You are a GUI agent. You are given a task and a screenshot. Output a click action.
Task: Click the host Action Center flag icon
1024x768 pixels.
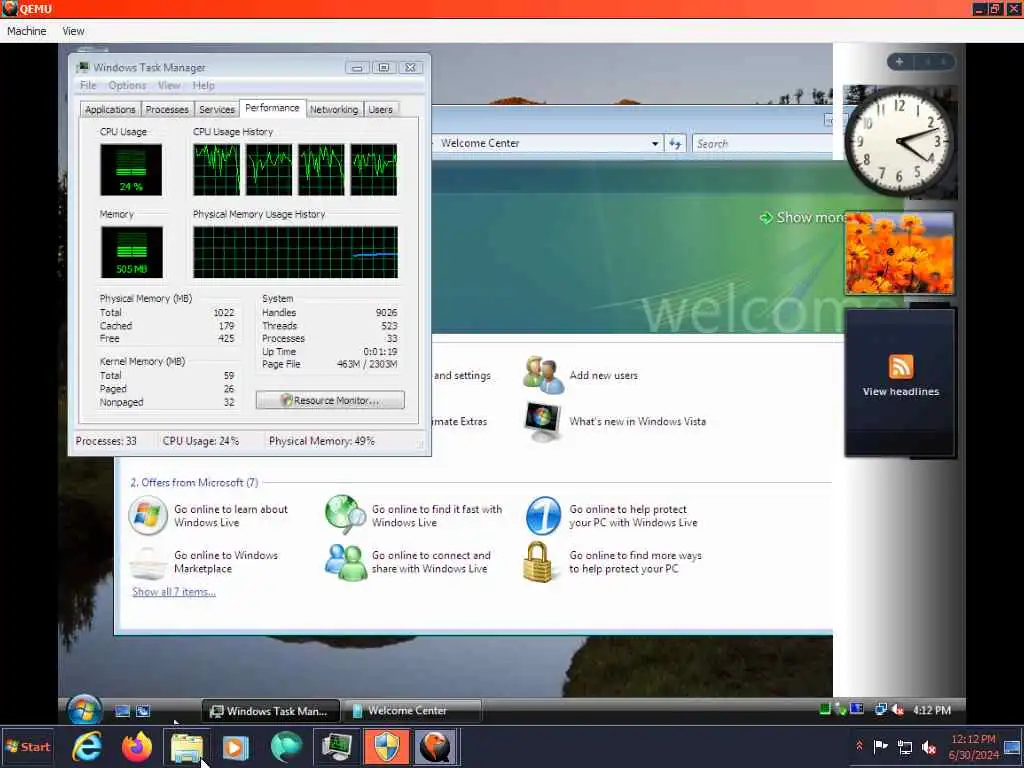[880, 746]
